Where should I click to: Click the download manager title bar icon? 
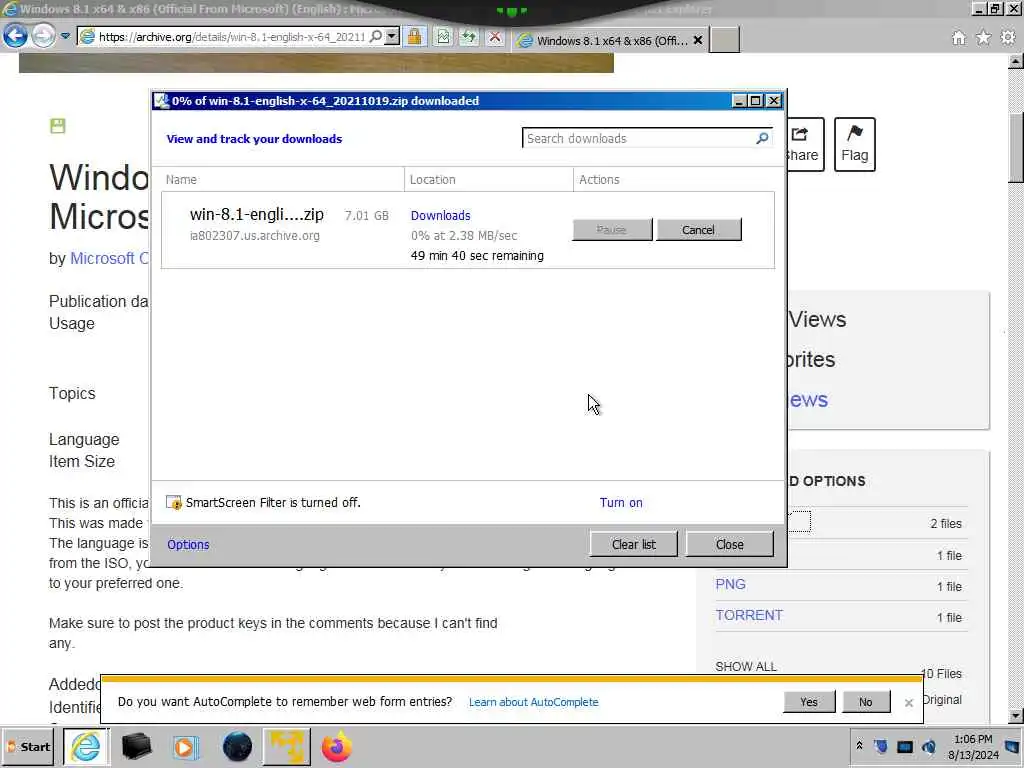[161, 101]
